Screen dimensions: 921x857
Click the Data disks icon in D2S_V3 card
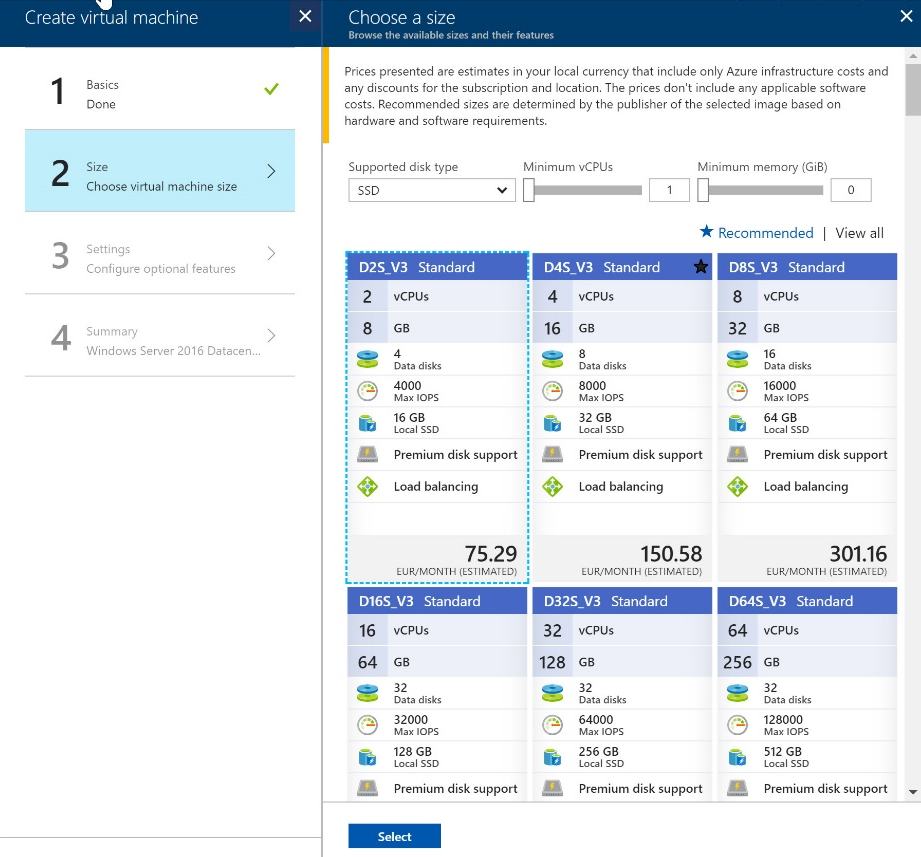pyautogui.click(x=368, y=359)
